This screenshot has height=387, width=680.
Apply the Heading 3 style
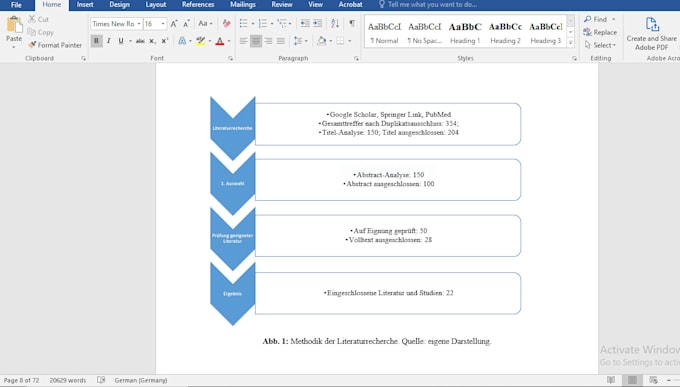546,33
